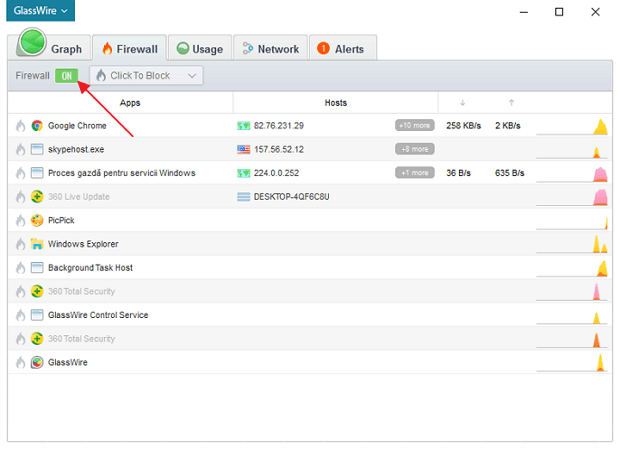This screenshot has width=620, height=449.
Task: Sort by the download arrow column
Action: tap(462, 103)
